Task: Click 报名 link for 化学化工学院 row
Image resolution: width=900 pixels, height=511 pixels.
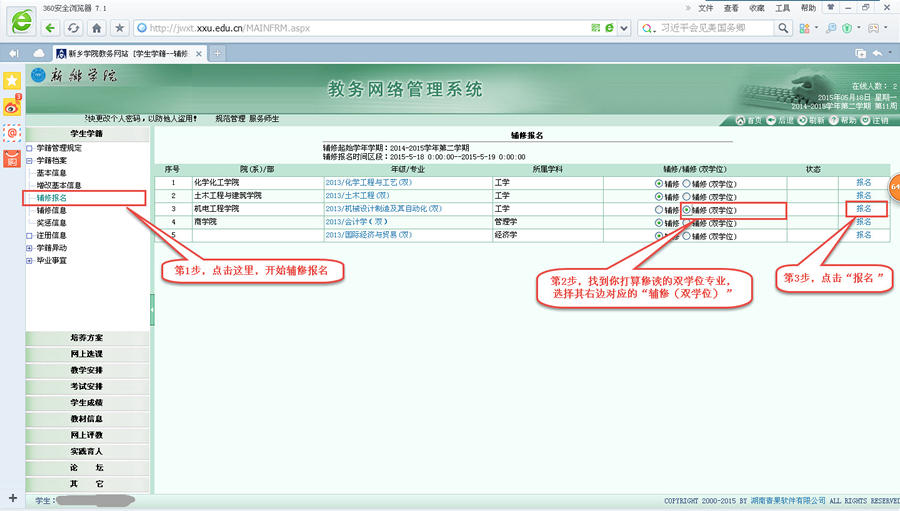Action: point(864,183)
